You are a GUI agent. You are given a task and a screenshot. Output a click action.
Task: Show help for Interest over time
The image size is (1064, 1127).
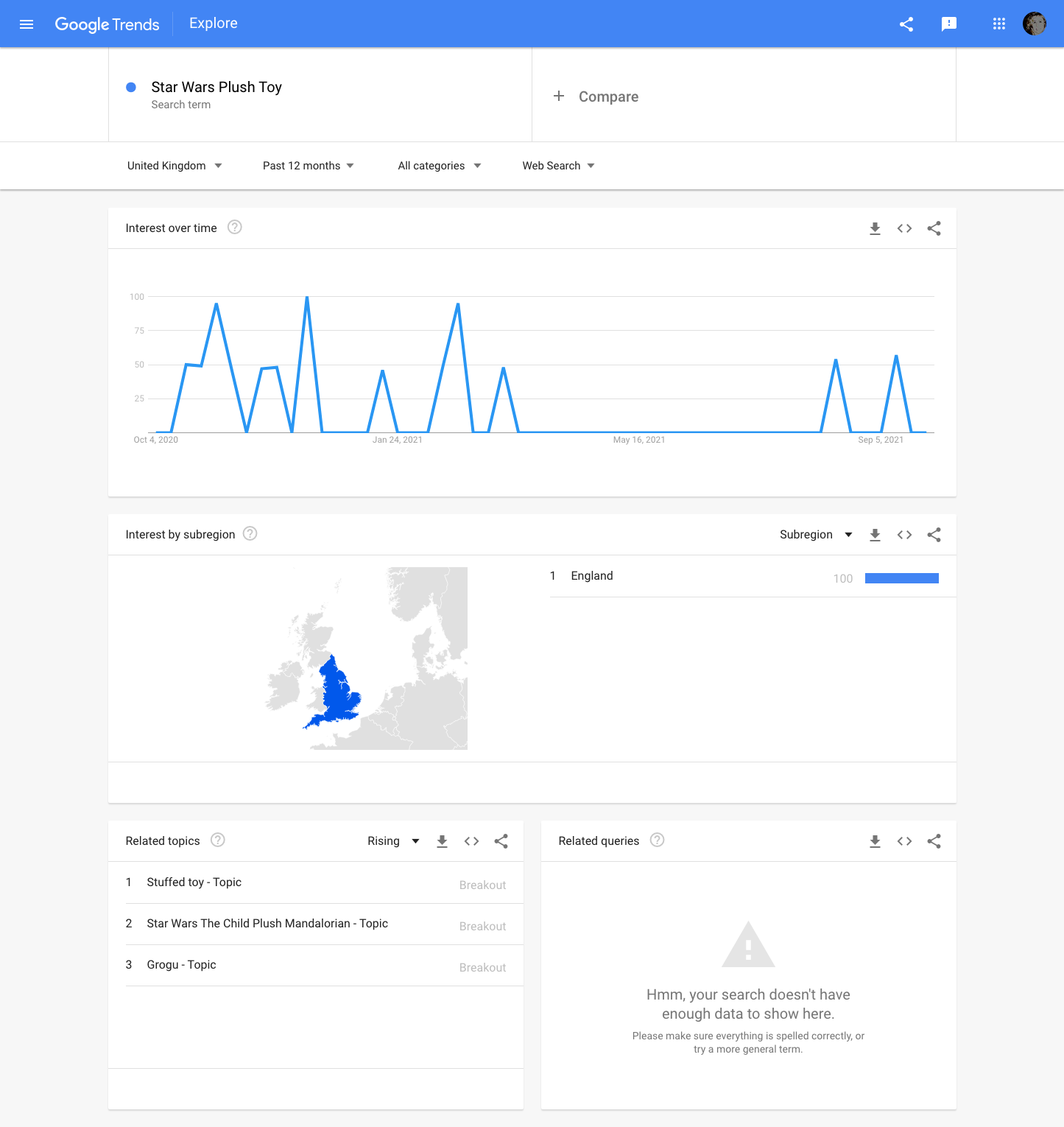235,228
